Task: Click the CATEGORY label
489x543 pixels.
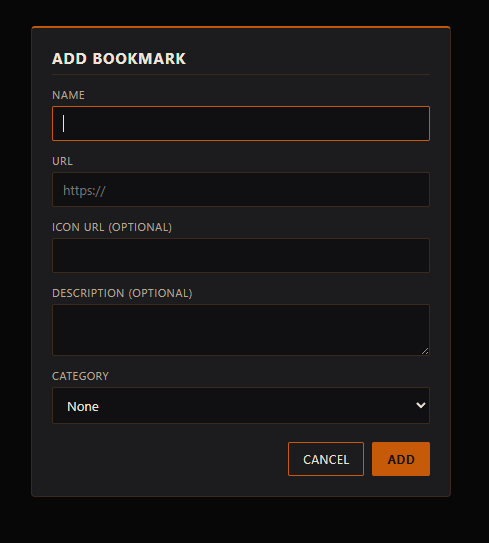Action: tap(80, 376)
